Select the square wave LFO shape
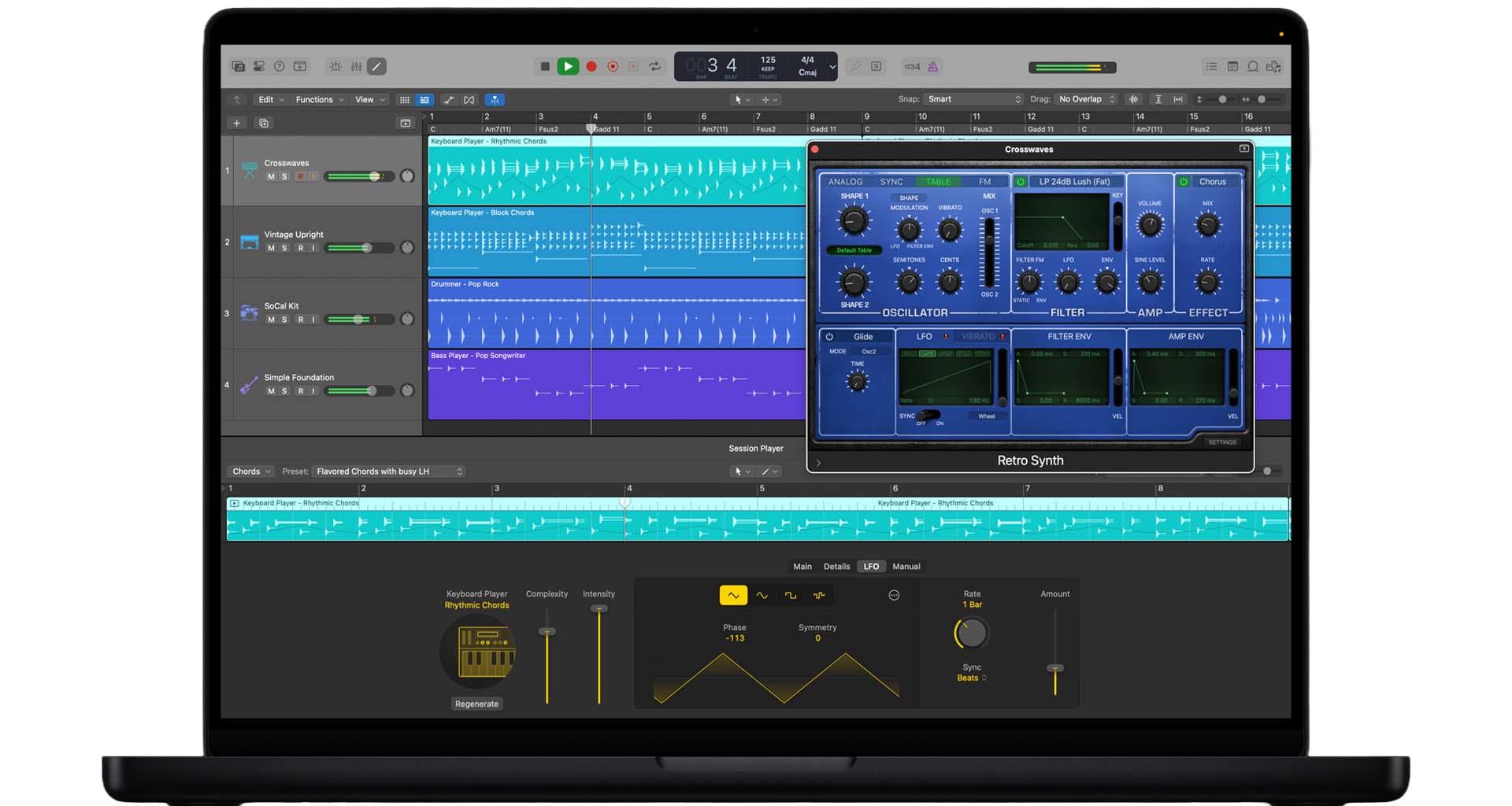Screen dimensions: 1512x806 pos(791,596)
